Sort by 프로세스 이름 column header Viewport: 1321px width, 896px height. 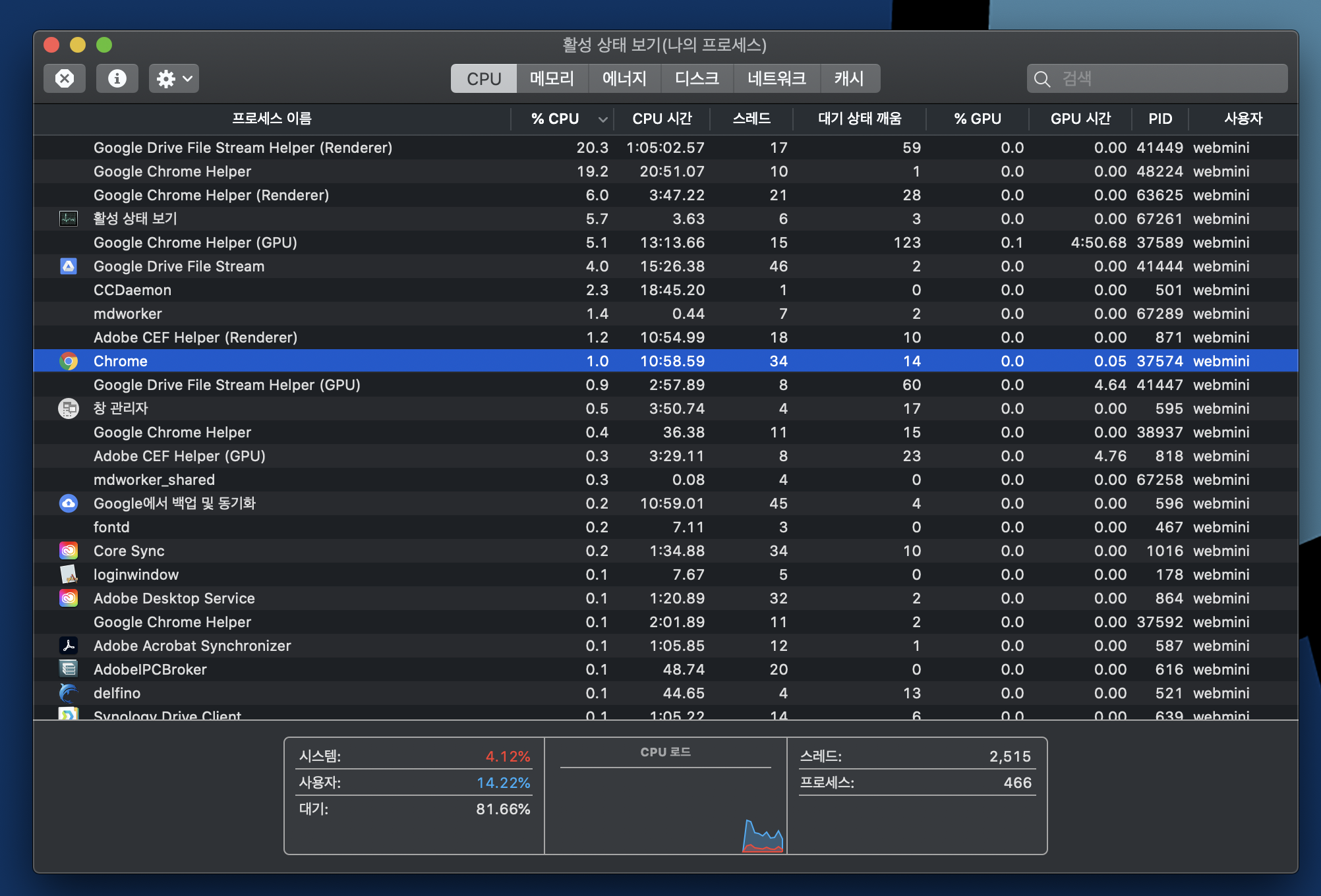click(x=272, y=119)
